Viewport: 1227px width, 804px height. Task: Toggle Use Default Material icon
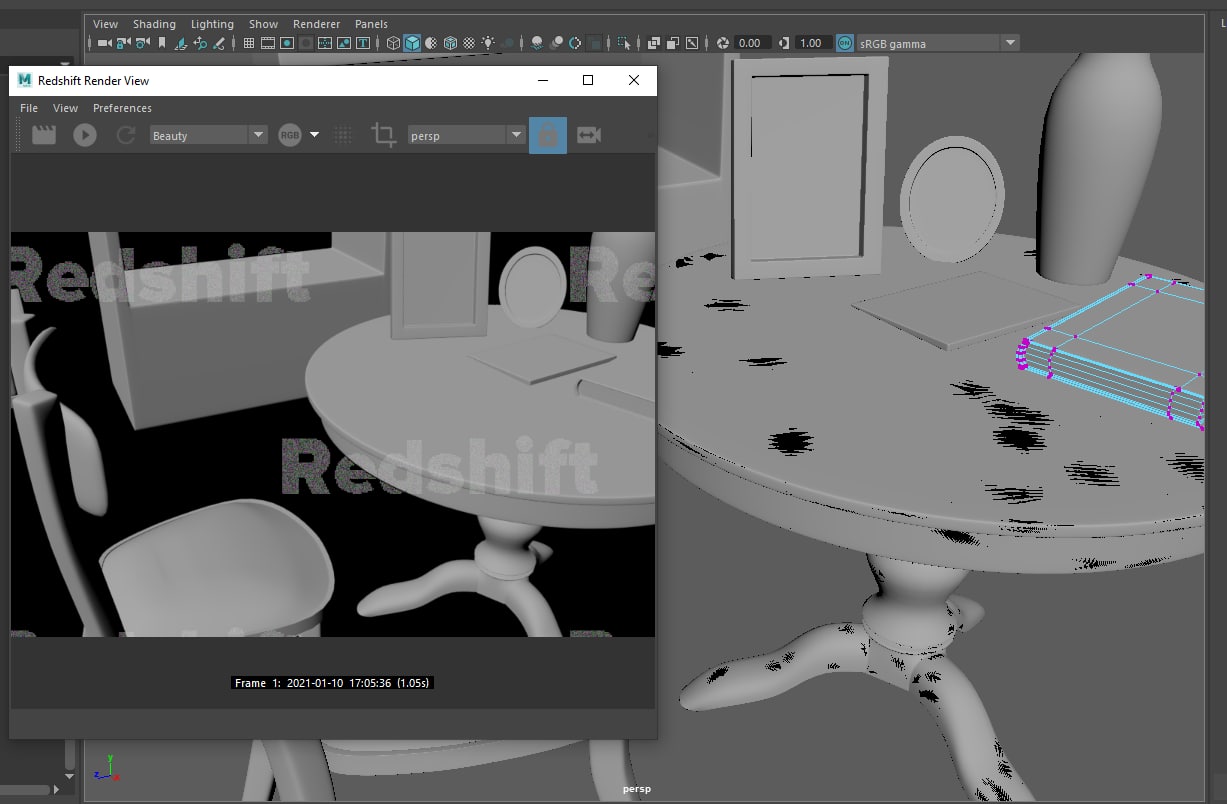pyautogui.click(x=432, y=43)
